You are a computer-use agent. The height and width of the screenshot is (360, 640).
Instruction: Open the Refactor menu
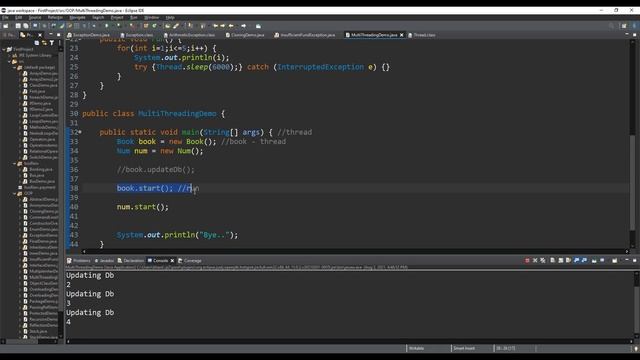(x=55, y=18)
